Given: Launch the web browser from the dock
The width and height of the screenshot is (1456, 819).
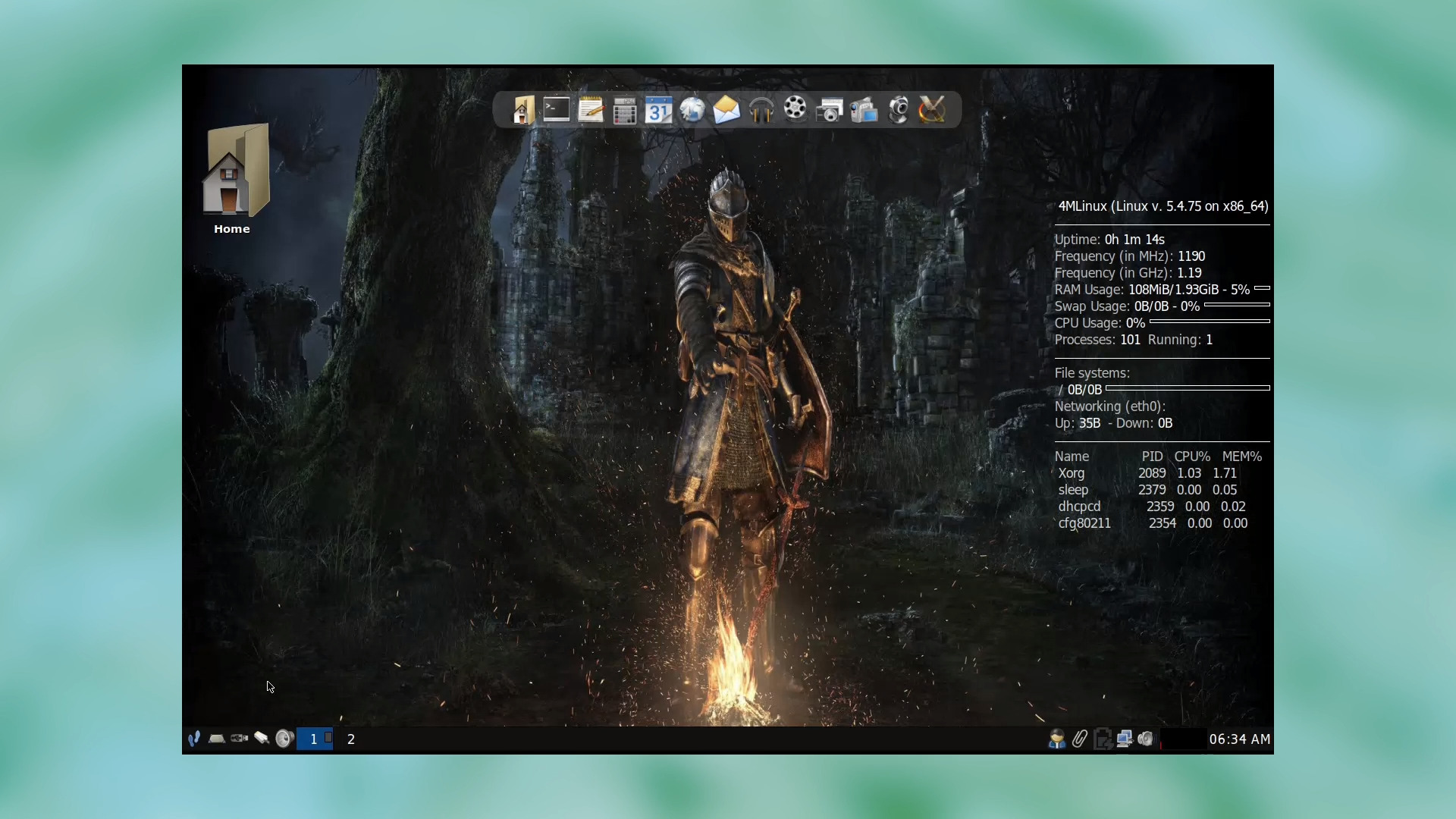Looking at the screenshot, I should click(692, 108).
